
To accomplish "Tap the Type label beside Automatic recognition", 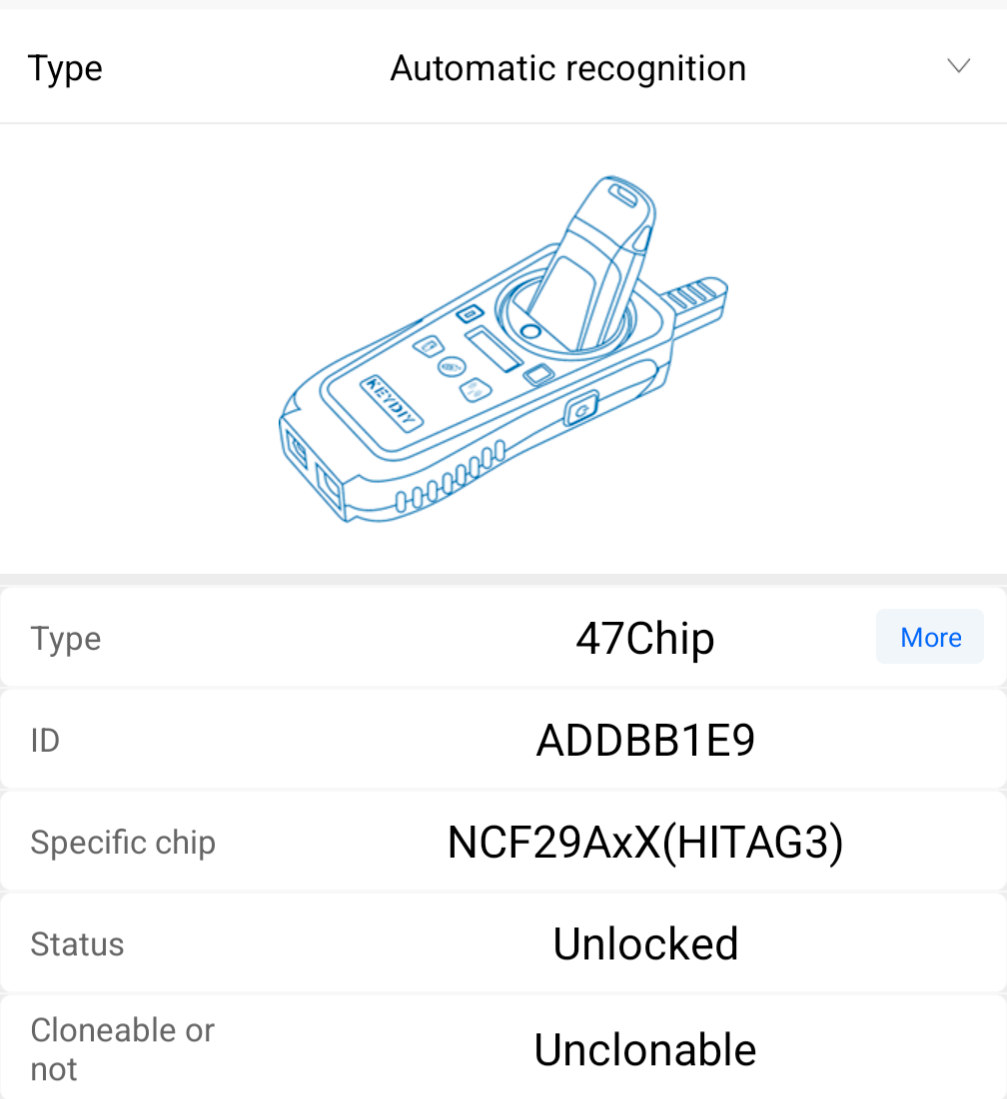I will tap(65, 69).
